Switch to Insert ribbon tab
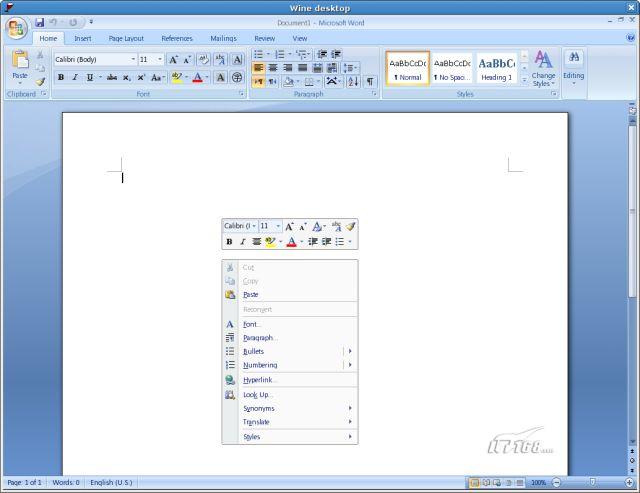This screenshot has width=640, height=493. tap(83, 38)
